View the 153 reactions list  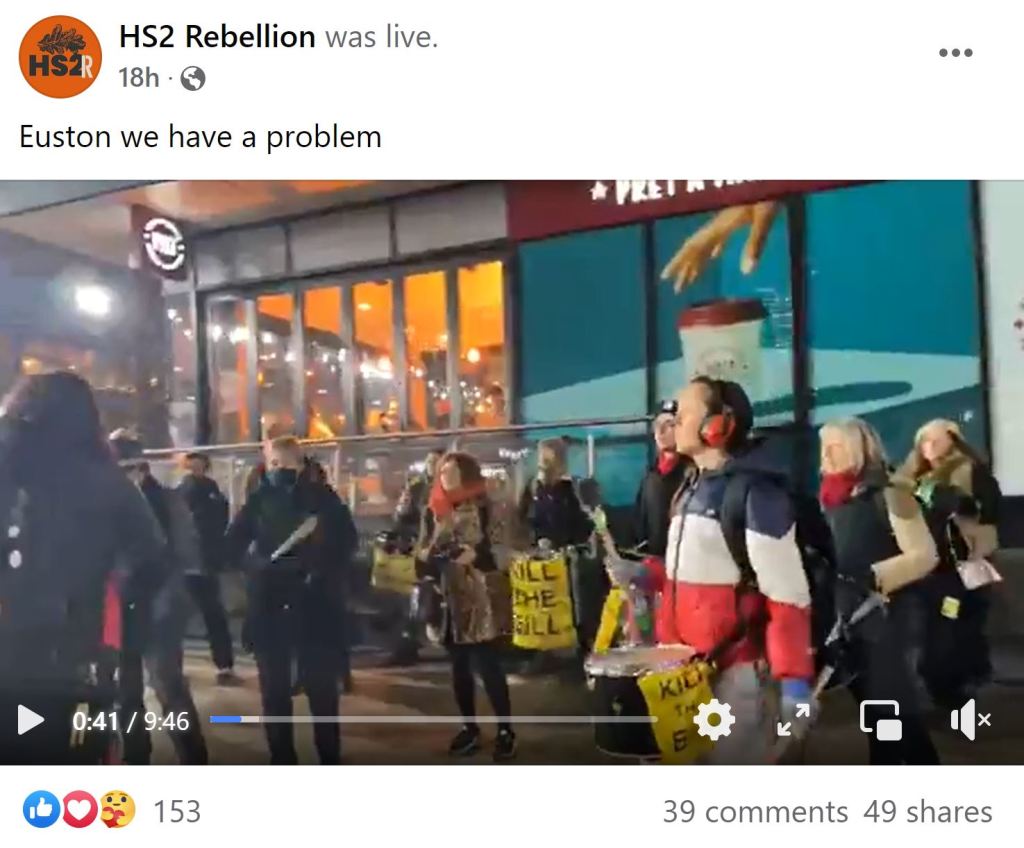click(x=177, y=811)
